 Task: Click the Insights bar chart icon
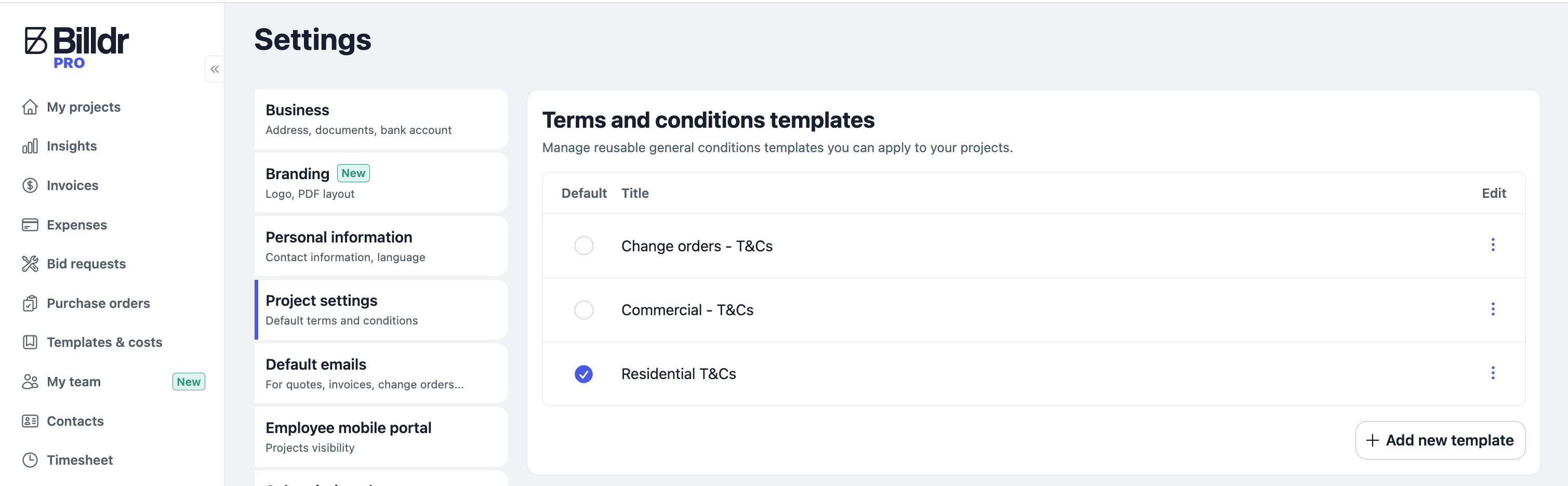30,146
